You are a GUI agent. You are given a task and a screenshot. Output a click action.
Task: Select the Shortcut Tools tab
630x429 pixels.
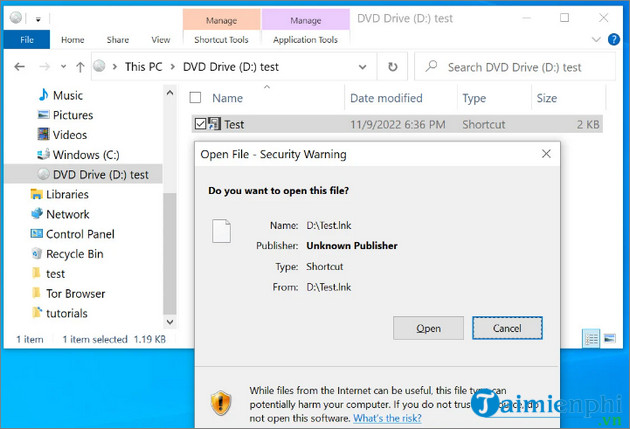221,40
